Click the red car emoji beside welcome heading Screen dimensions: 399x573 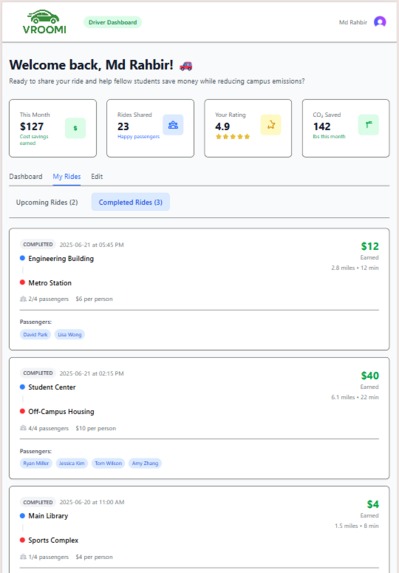tap(186, 66)
